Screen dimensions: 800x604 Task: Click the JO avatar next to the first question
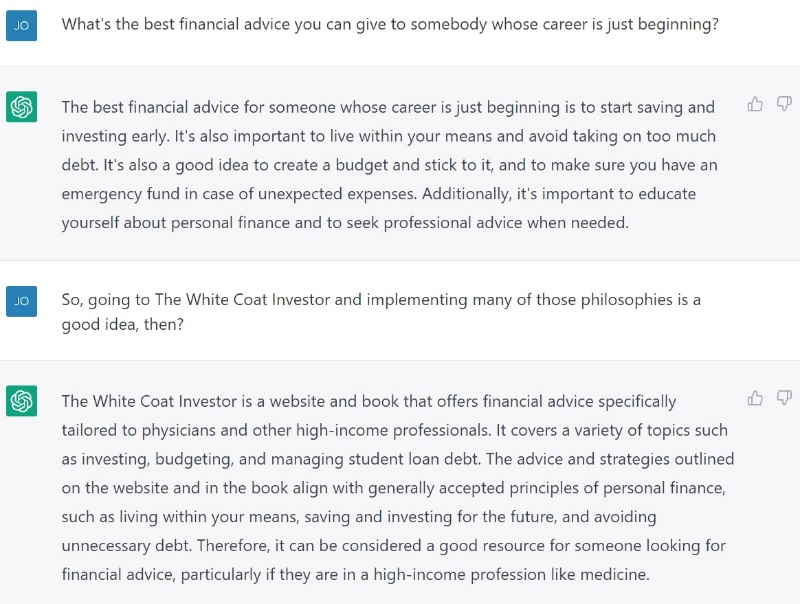23,25
